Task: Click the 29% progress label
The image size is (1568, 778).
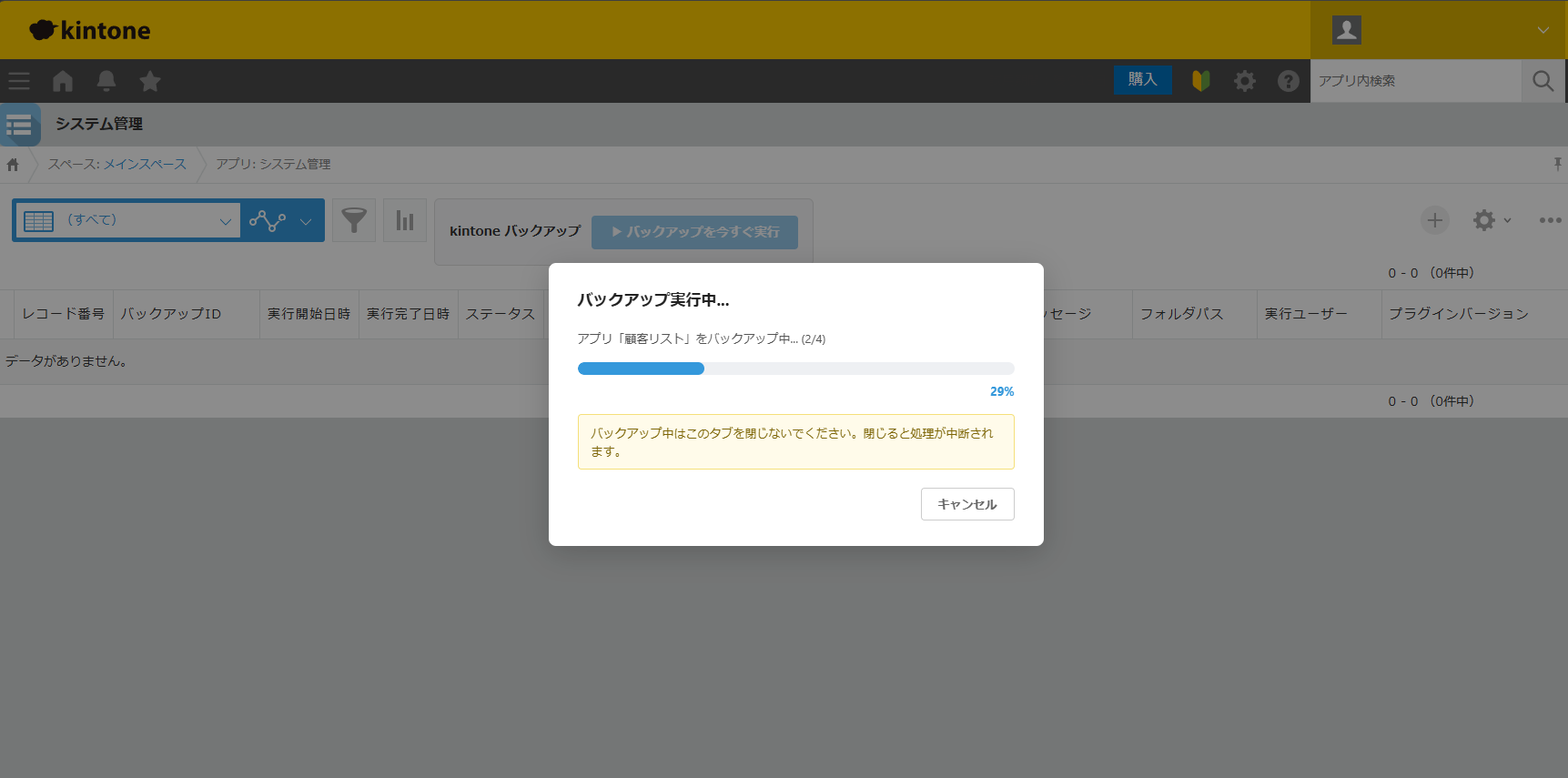Action: (1002, 391)
